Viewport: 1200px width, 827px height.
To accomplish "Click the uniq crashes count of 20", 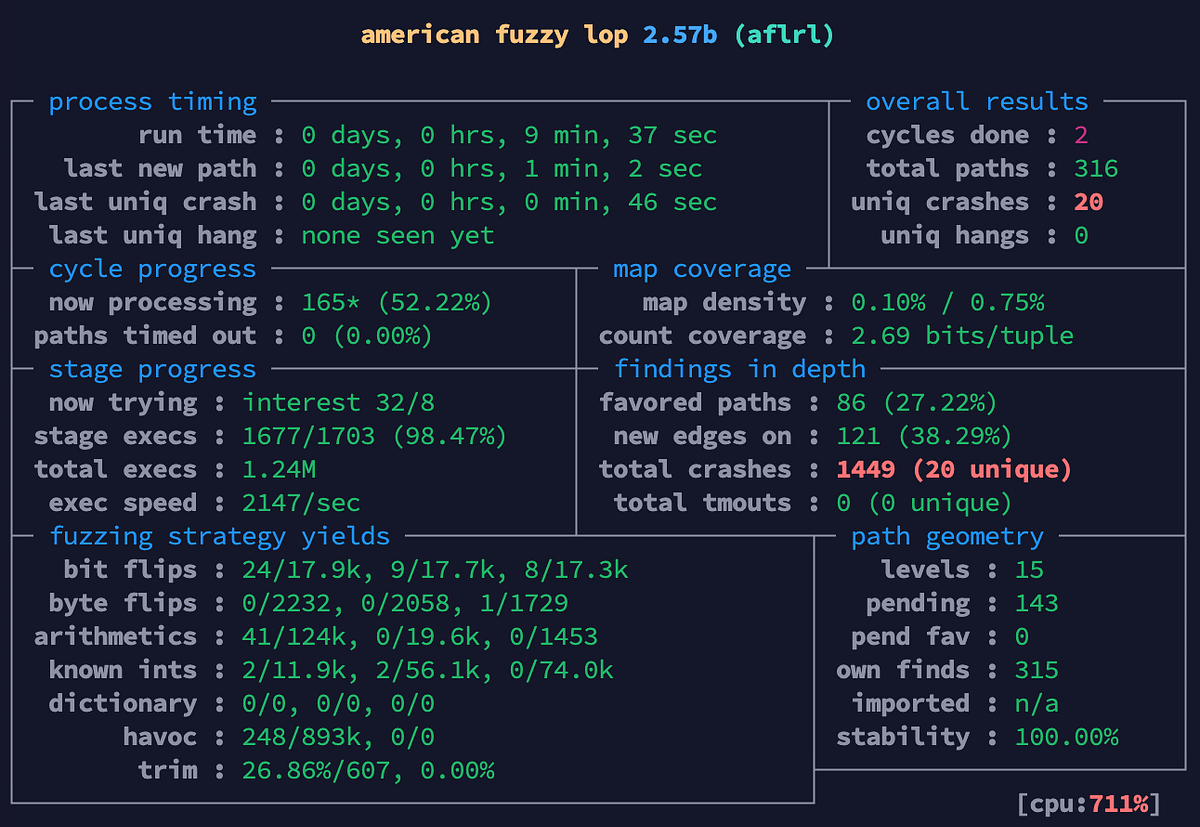I will (1090, 201).
